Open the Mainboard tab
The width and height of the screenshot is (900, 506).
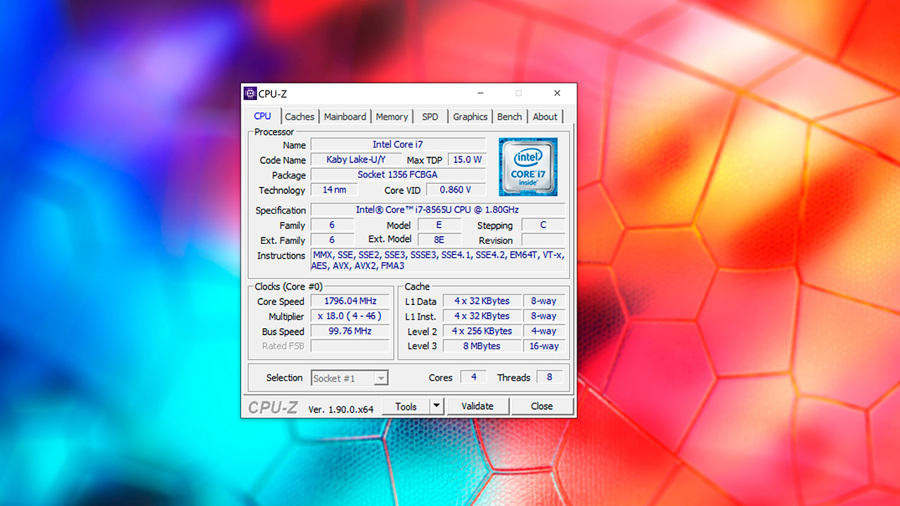pyautogui.click(x=345, y=116)
